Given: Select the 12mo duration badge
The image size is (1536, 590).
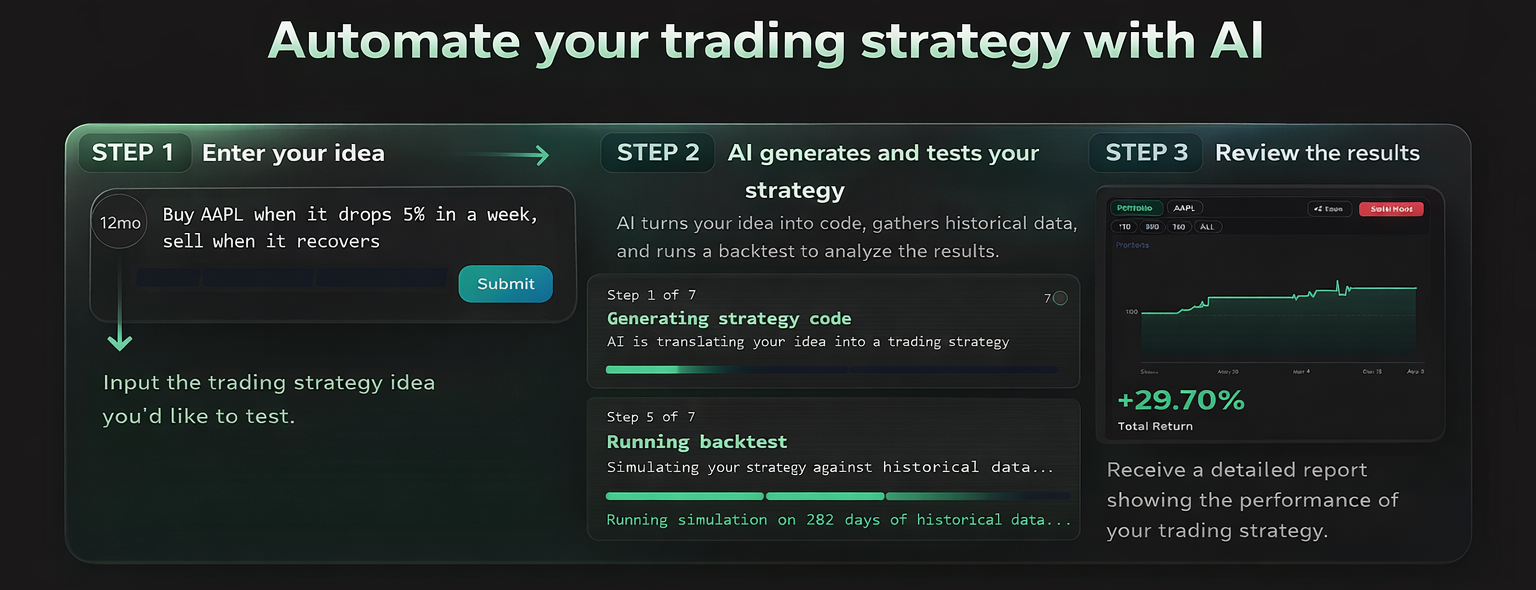Looking at the screenshot, I should [119, 222].
